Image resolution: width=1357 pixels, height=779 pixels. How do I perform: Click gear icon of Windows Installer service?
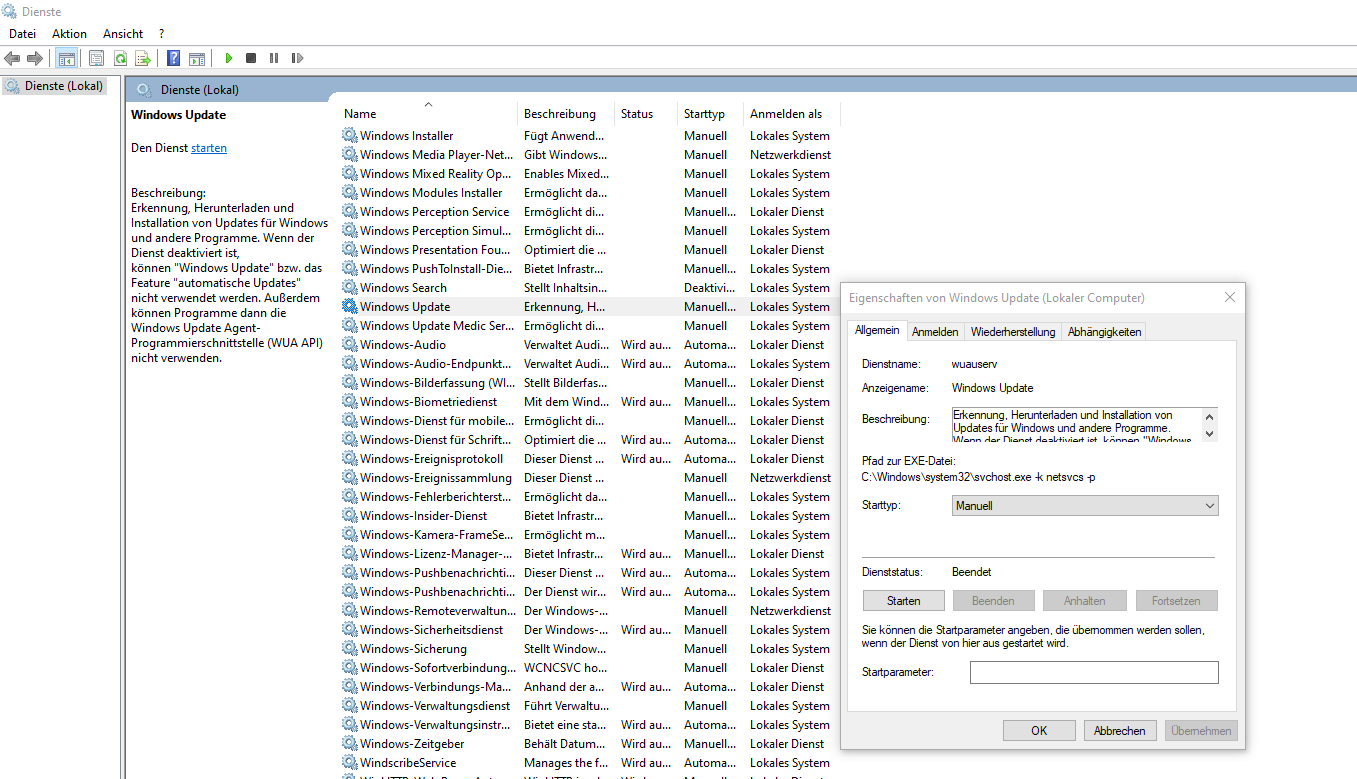point(349,135)
